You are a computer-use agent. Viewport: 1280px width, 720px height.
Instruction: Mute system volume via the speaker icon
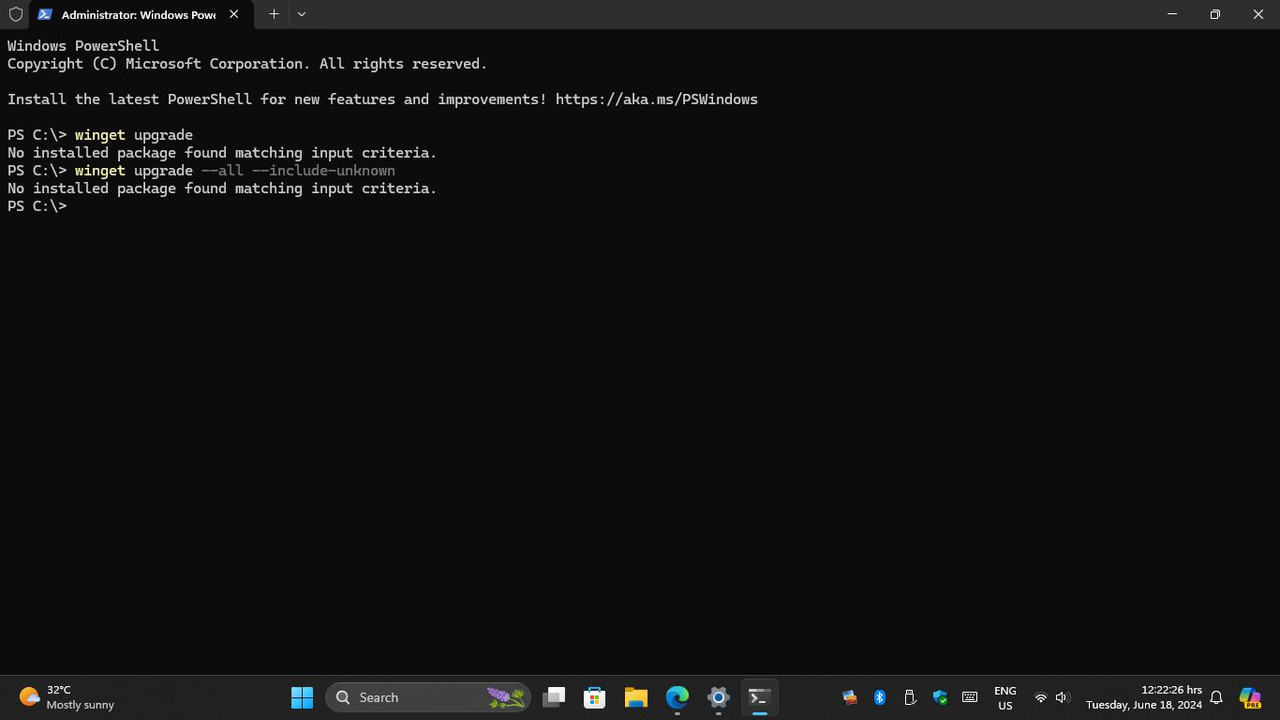coord(1061,697)
